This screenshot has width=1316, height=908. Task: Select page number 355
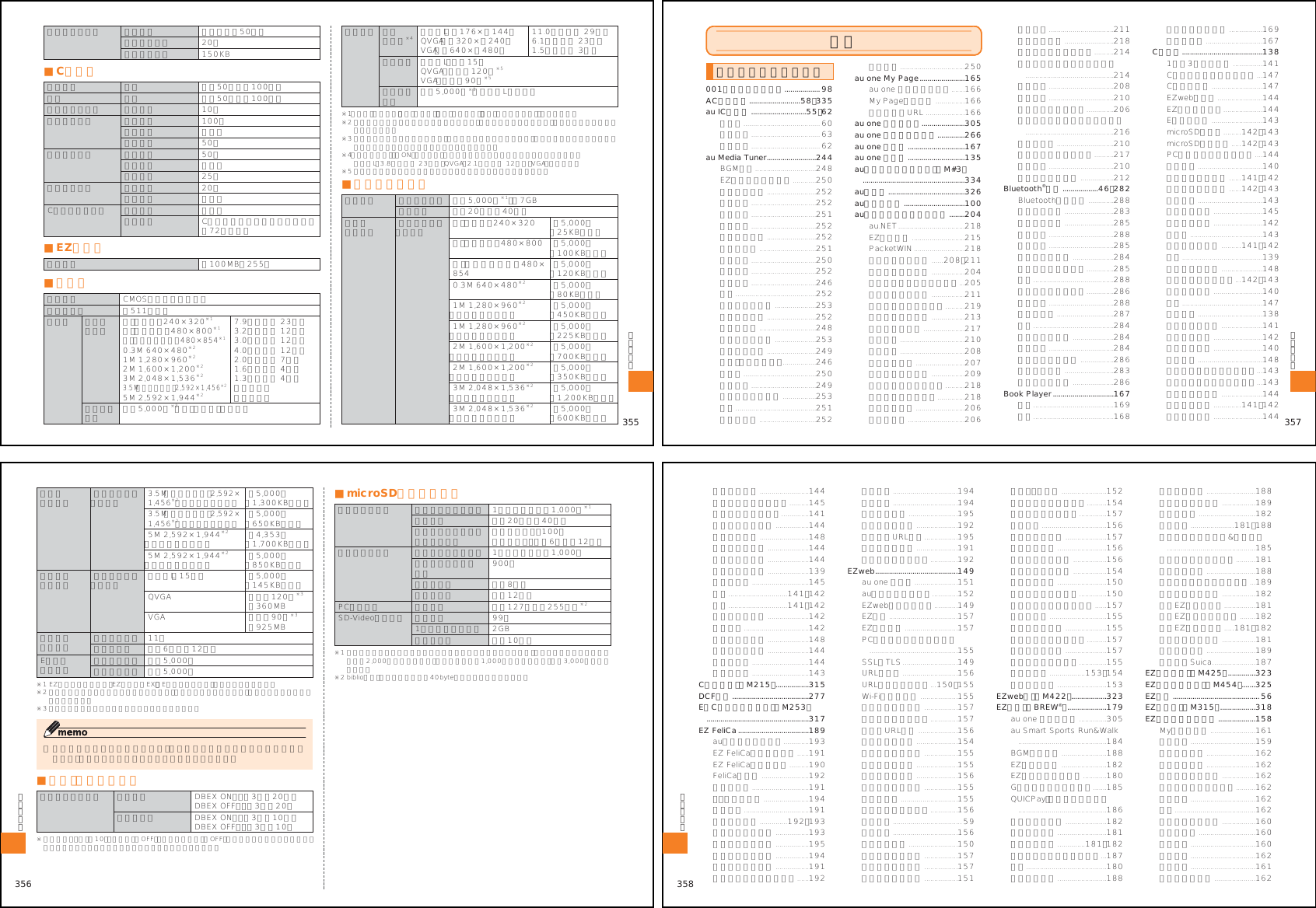(631, 422)
